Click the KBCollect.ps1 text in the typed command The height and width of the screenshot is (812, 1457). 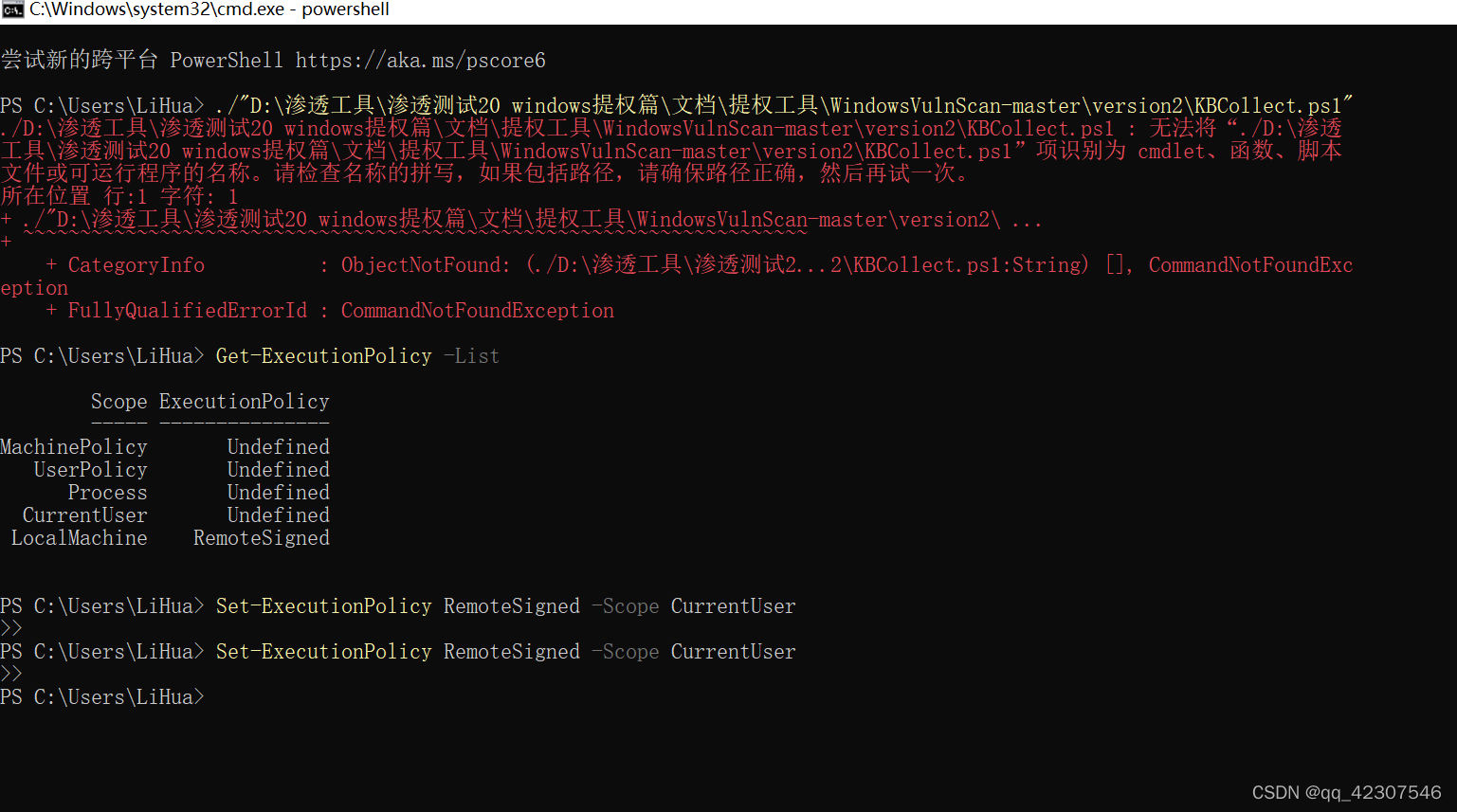point(1267,106)
